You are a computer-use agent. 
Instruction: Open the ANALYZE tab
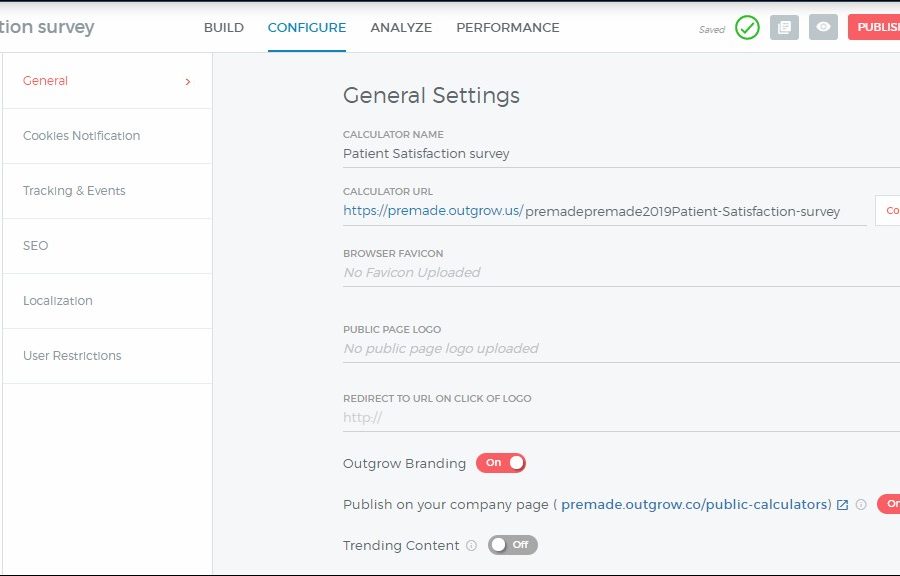(x=401, y=28)
